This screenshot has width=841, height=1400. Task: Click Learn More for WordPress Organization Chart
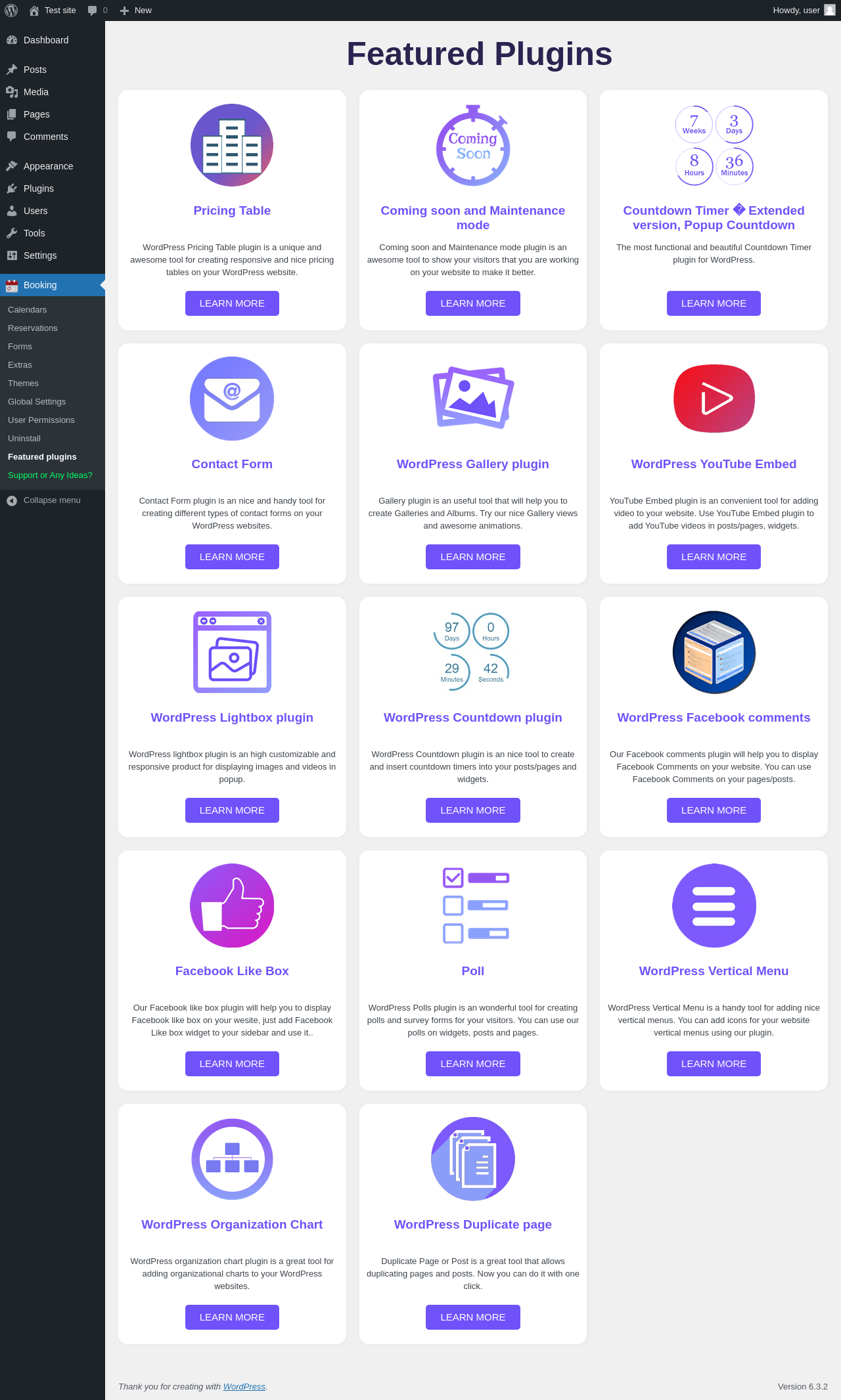coord(232,1317)
